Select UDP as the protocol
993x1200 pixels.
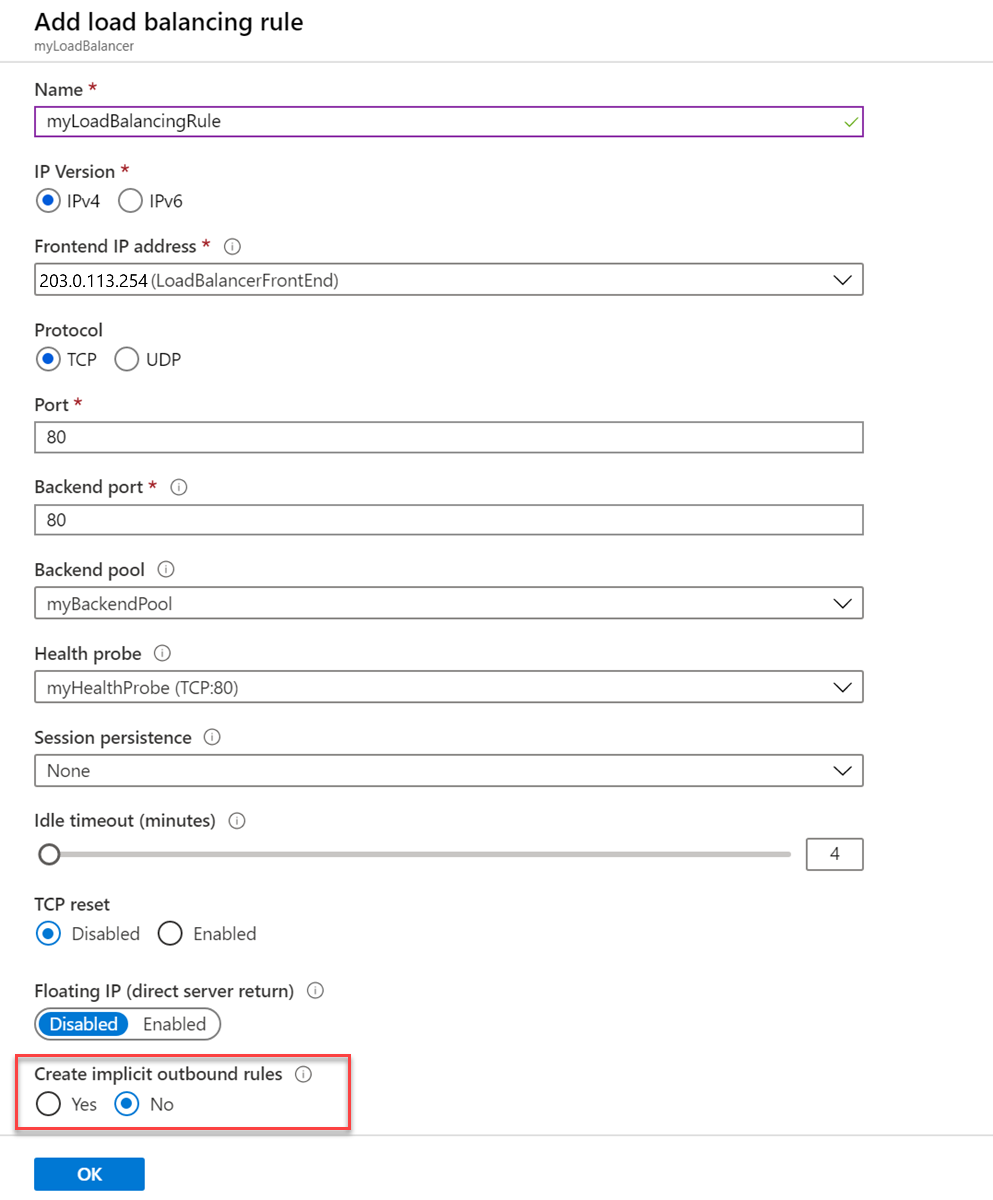(126, 359)
